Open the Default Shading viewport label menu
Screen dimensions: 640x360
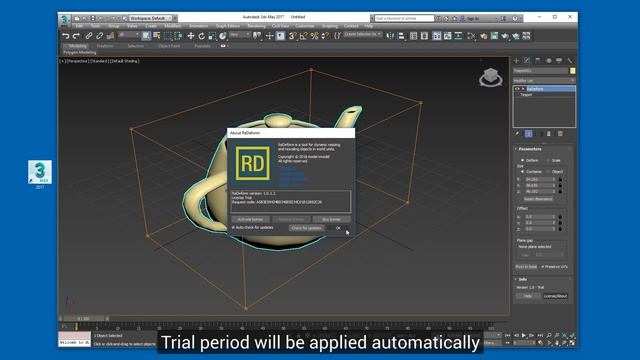click(x=125, y=61)
